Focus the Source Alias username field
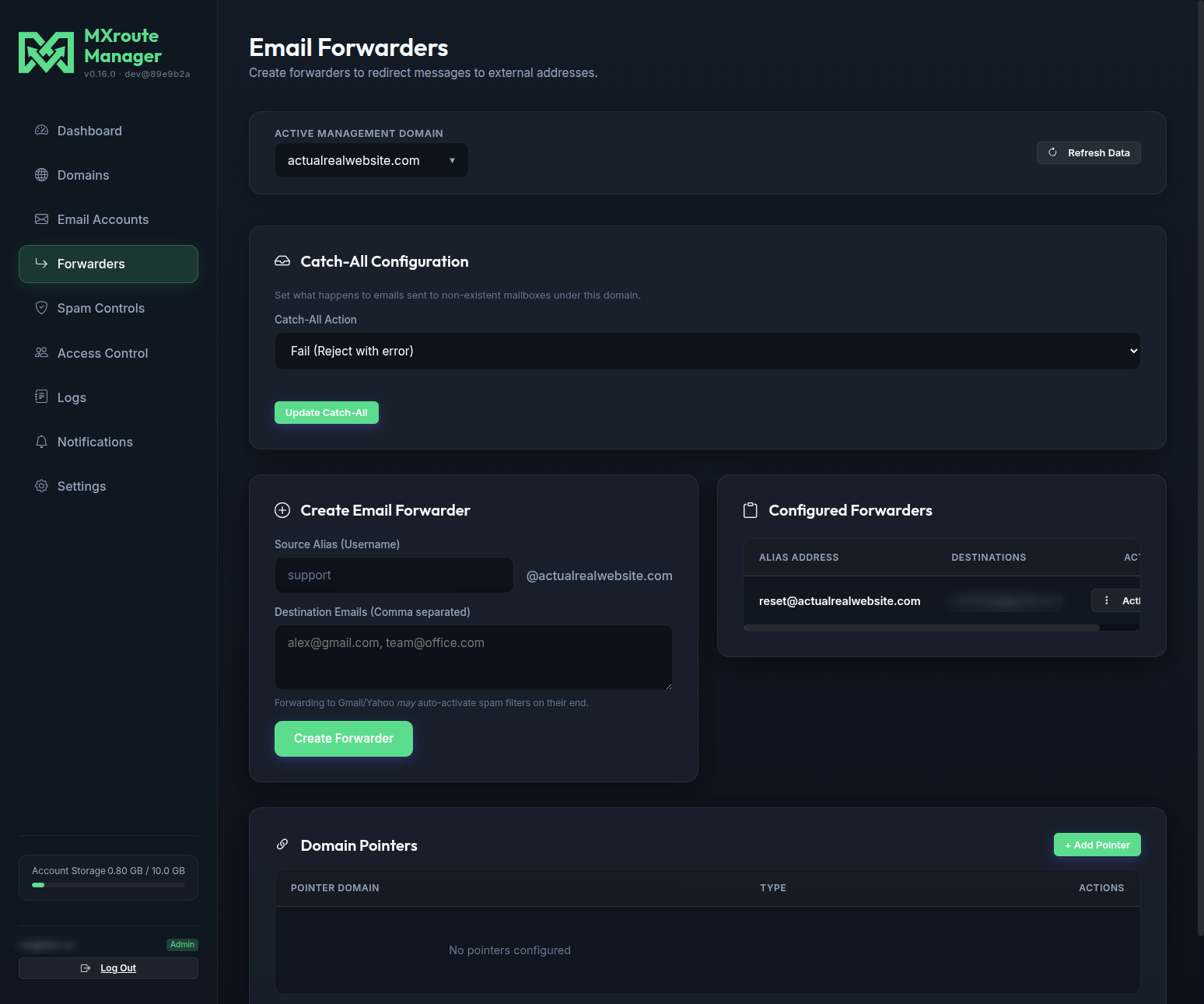The height and width of the screenshot is (1004, 1204). (394, 575)
